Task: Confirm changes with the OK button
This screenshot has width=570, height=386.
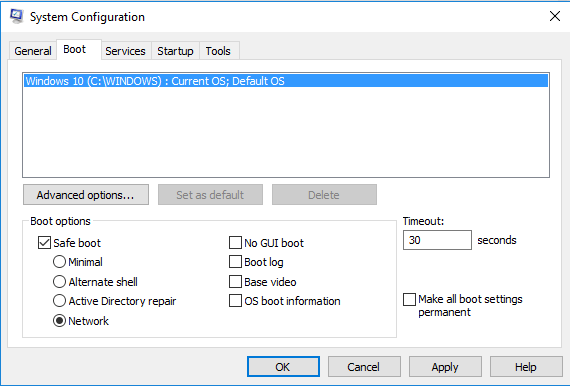Action: pyautogui.click(x=284, y=367)
